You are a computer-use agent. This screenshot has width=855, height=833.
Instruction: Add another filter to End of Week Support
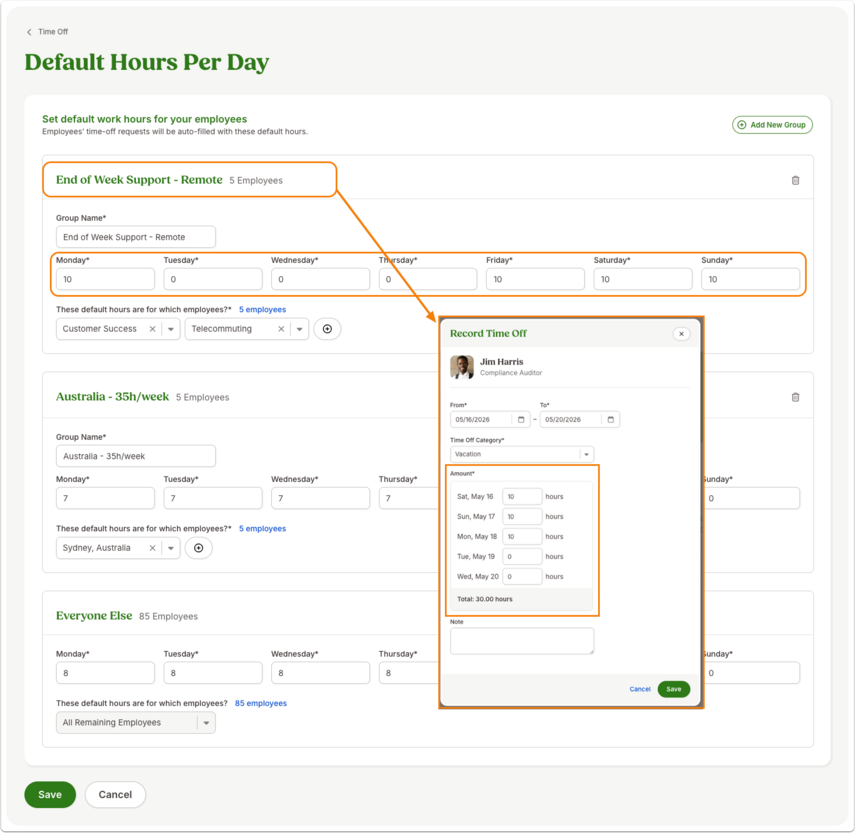click(327, 329)
